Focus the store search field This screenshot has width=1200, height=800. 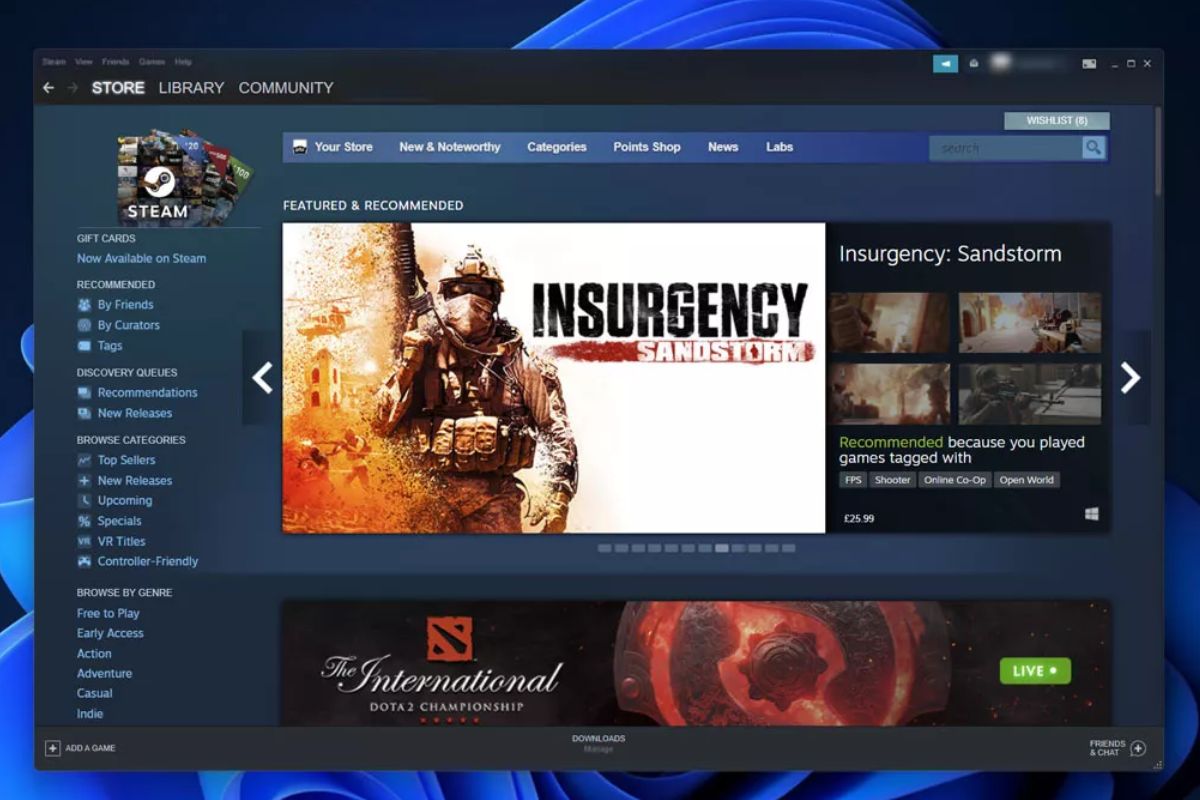(1006, 148)
